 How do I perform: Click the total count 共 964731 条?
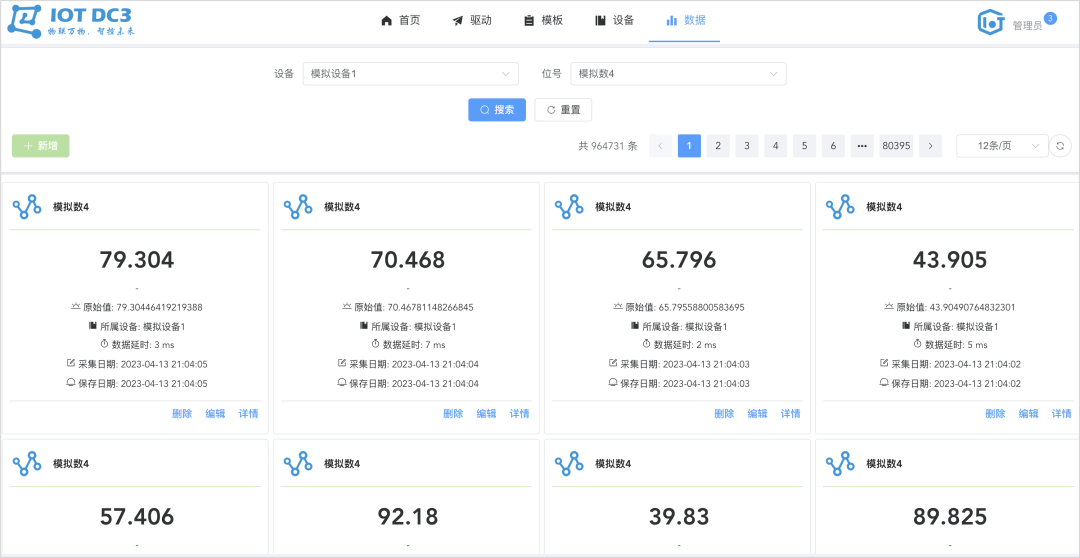click(608, 146)
